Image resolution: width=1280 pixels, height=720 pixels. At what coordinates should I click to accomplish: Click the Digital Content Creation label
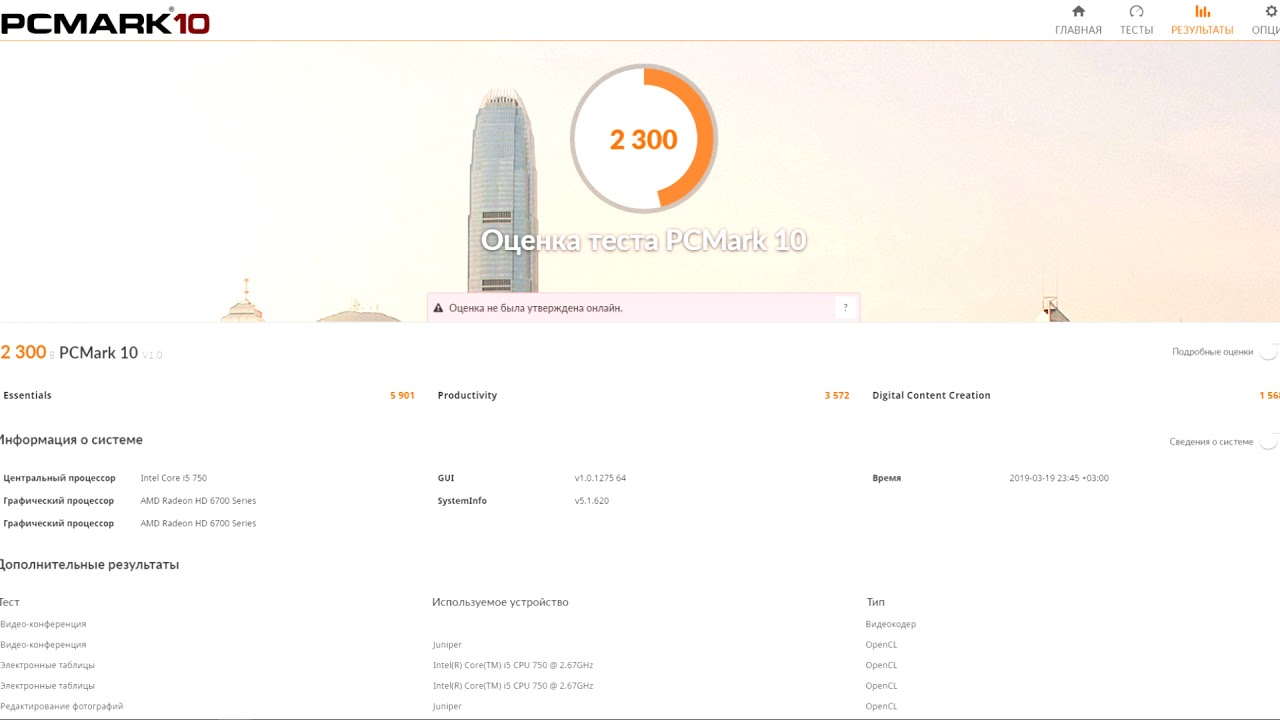click(931, 395)
